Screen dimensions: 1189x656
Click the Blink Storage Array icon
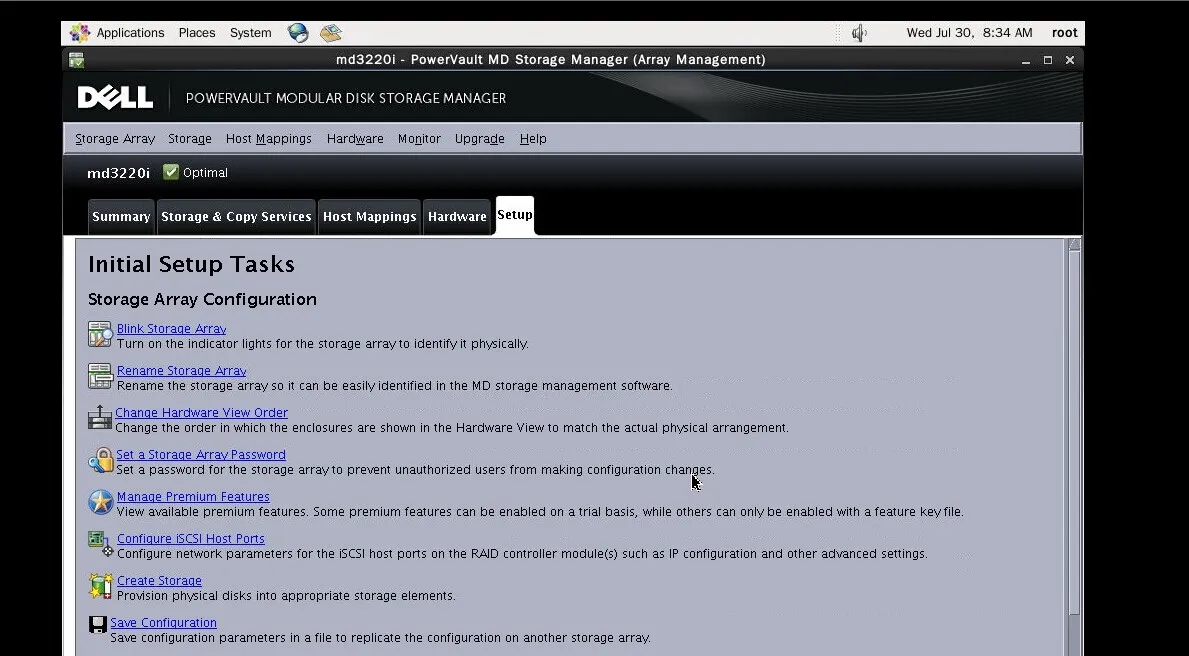[x=99, y=334]
